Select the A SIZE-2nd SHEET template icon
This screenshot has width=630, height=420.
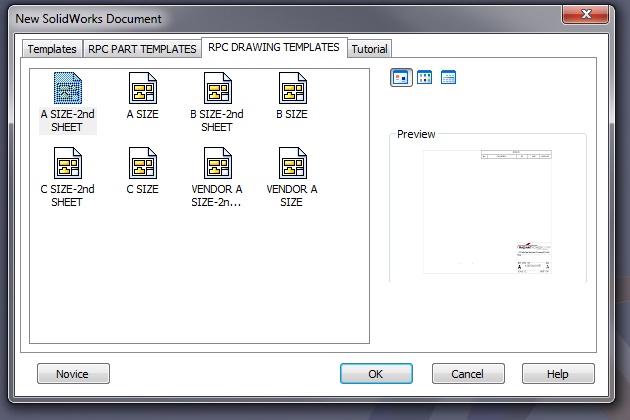click(68, 88)
